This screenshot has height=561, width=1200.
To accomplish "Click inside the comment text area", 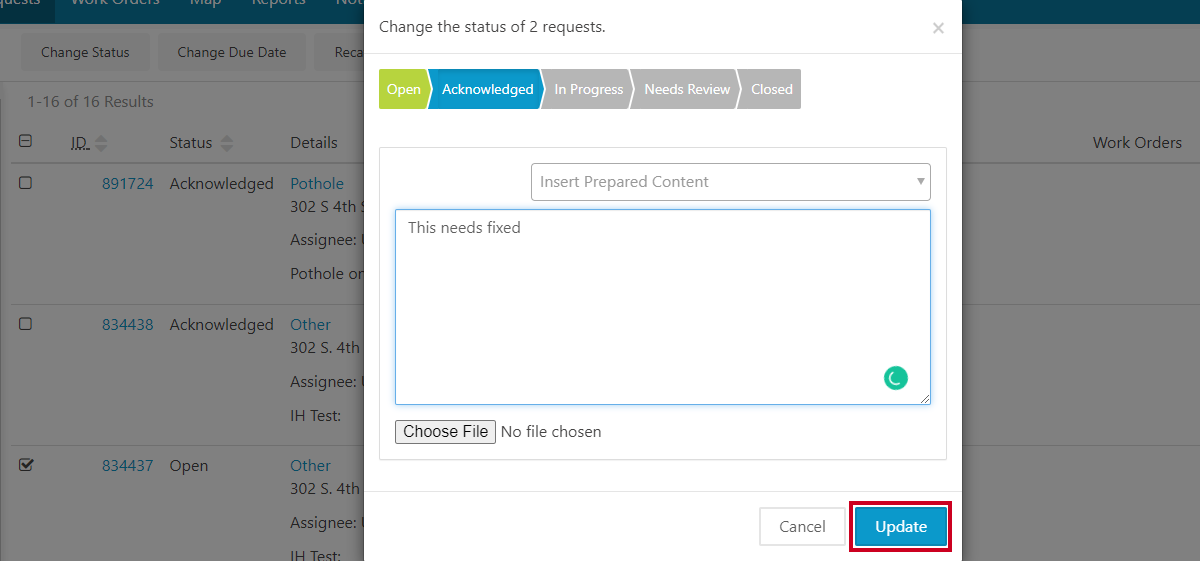I will tap(662, 307).
